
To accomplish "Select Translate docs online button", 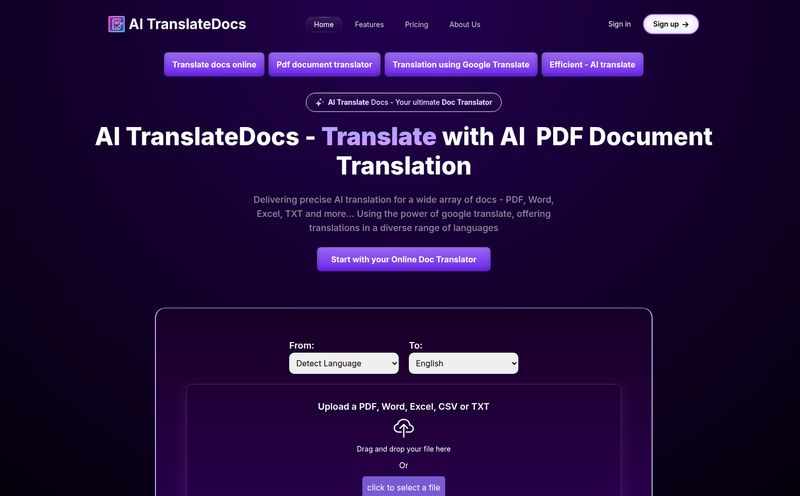I will tap(214, 64).
